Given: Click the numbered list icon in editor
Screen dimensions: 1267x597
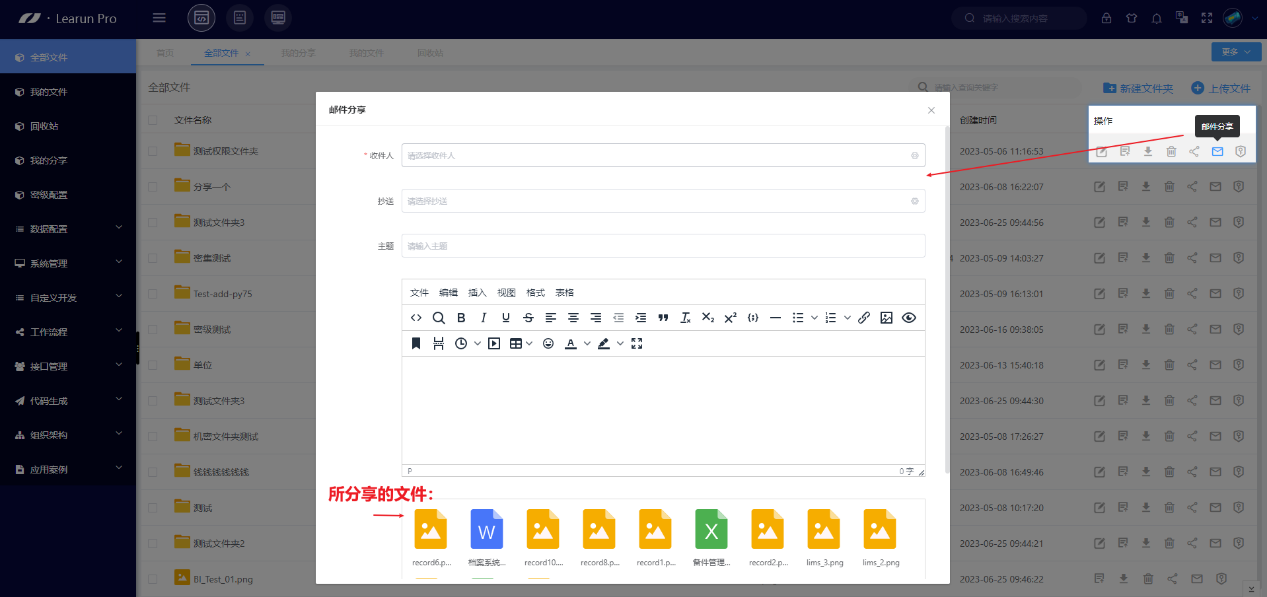Looking at the screenshot, I should point(831,318).
